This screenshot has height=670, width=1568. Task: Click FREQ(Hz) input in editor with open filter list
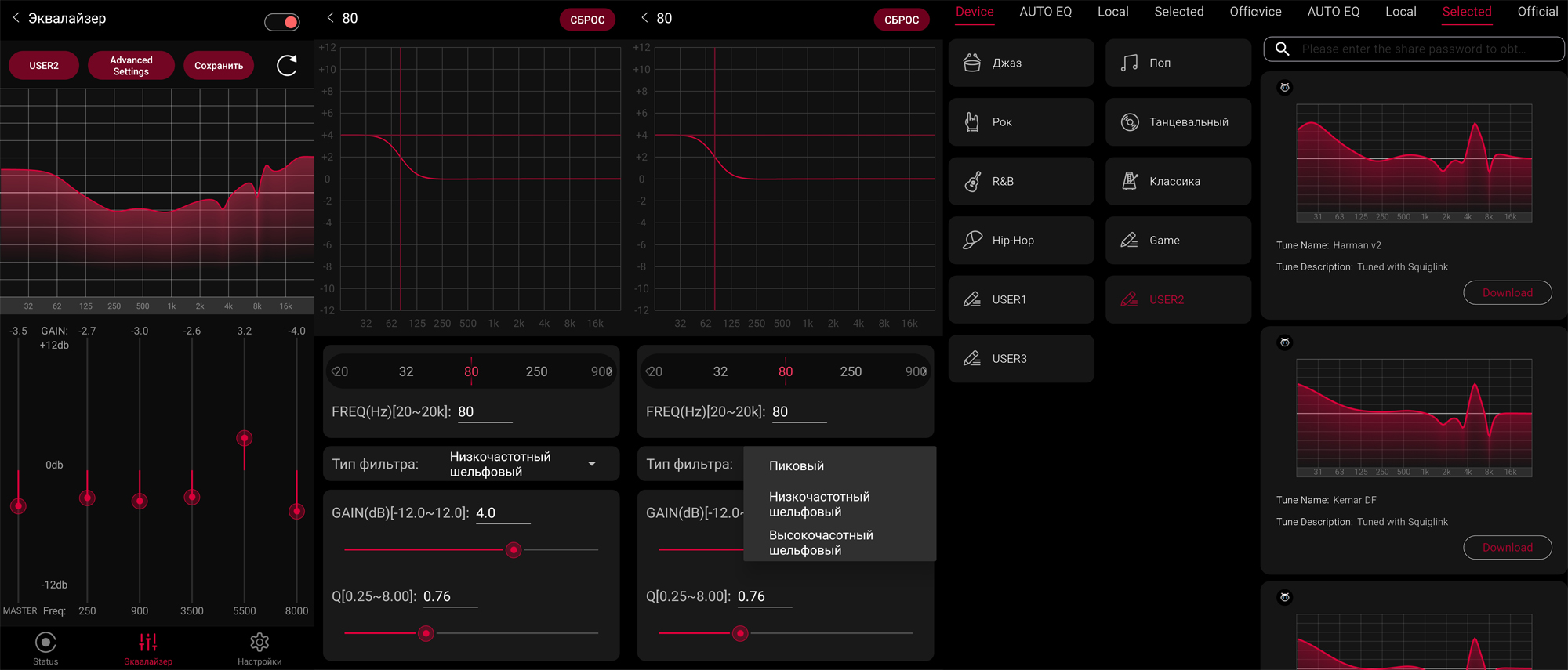click(x=799, y=412)
